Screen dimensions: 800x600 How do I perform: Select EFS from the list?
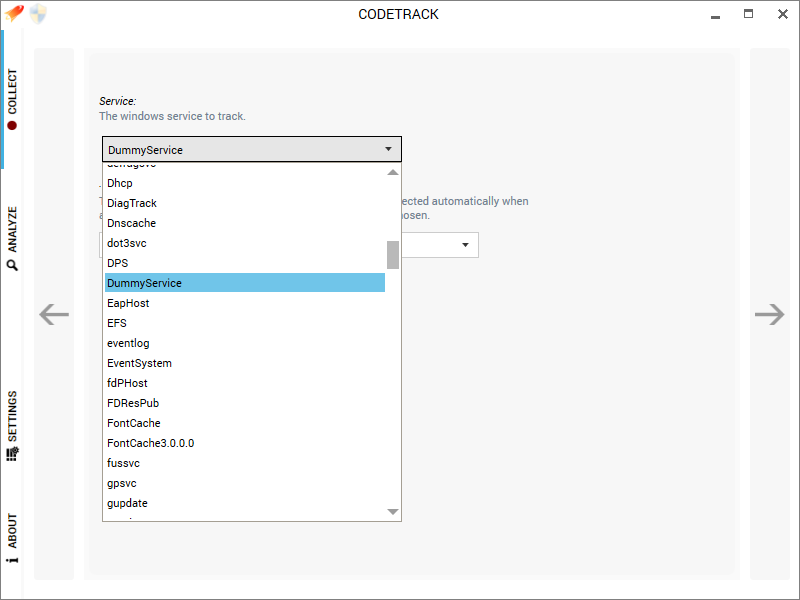pyautogui.click(x=245, y=323)
